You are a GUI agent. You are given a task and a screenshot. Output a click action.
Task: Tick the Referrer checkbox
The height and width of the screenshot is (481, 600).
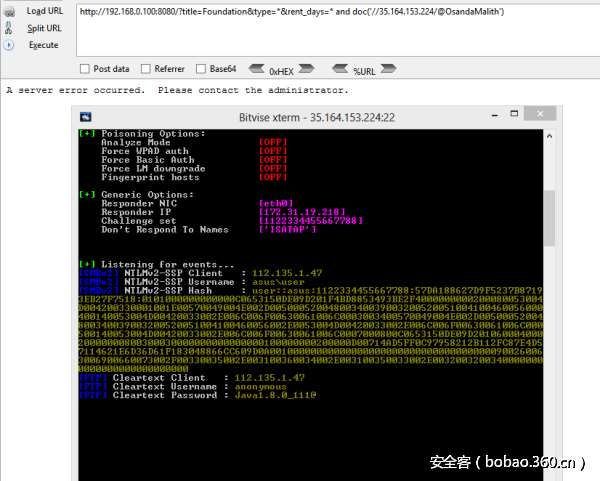146,69
